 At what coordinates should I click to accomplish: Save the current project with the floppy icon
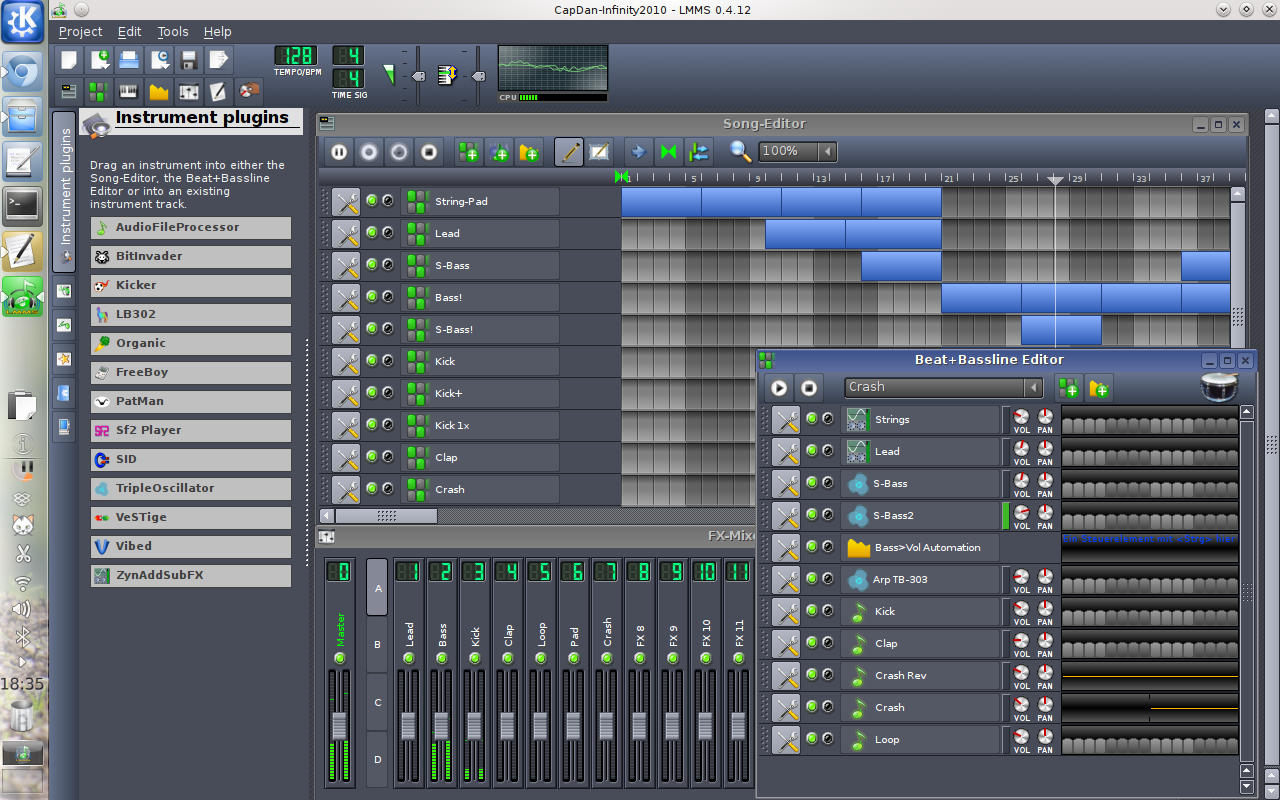click(189, 60)
